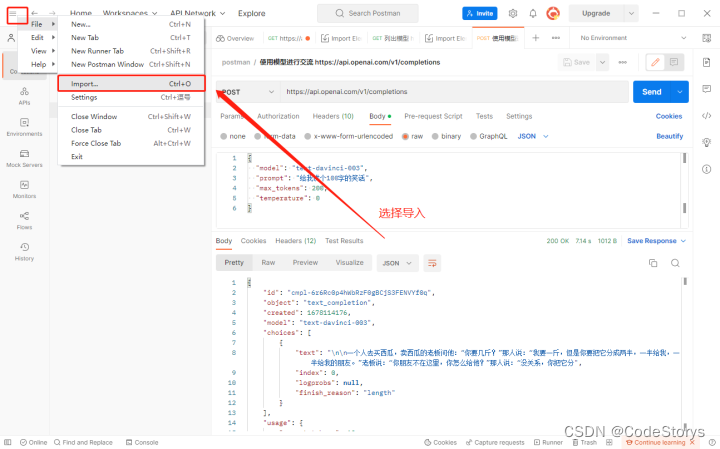Open the POST method dropdown

248,92
